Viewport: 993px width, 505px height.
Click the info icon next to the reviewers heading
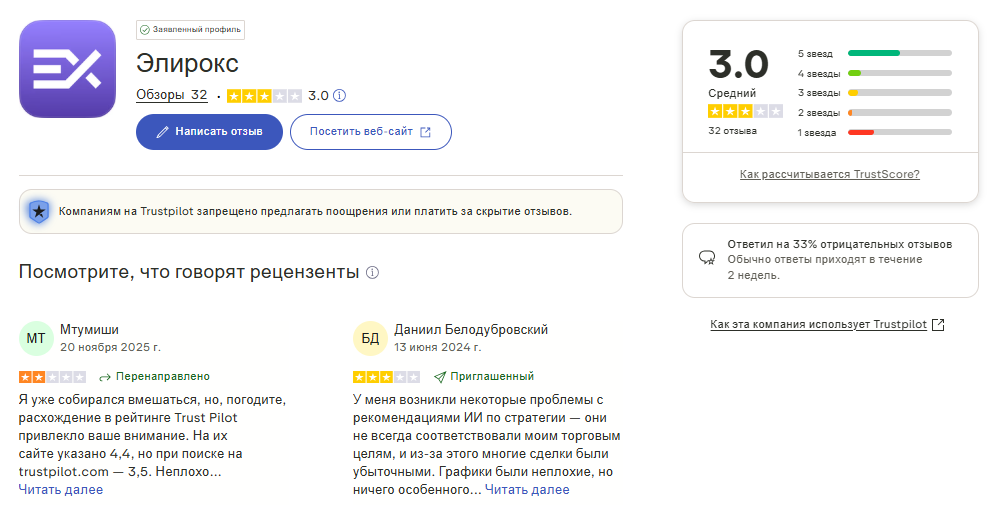(372, 272)
